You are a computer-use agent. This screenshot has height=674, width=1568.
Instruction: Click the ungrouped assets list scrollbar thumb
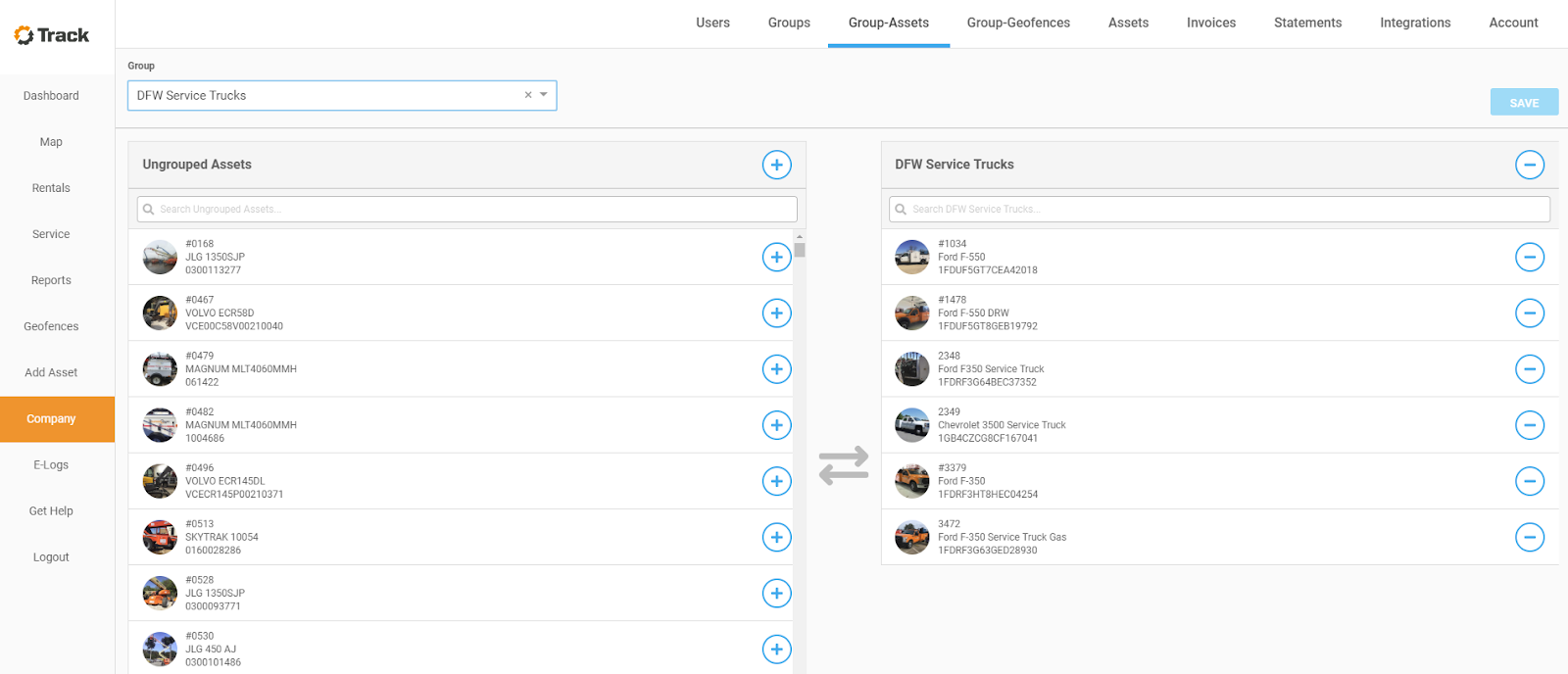[800, 250]
